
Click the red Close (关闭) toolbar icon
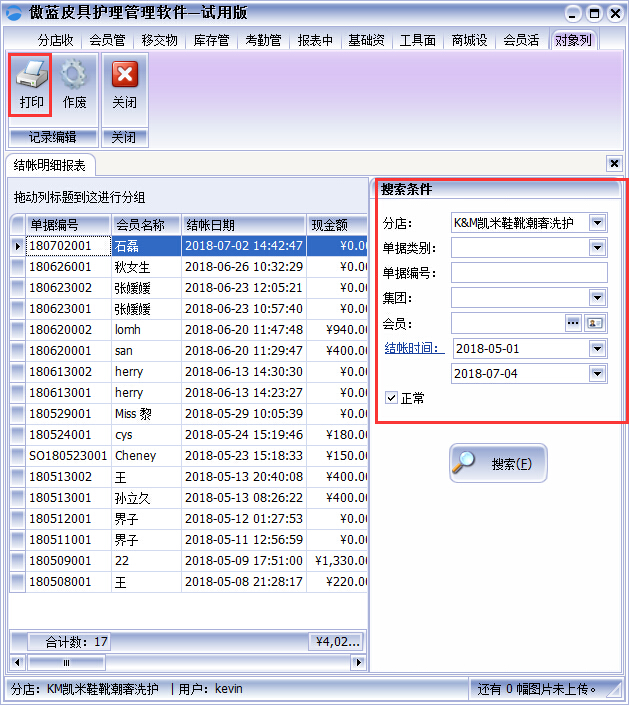pos(125,76)
